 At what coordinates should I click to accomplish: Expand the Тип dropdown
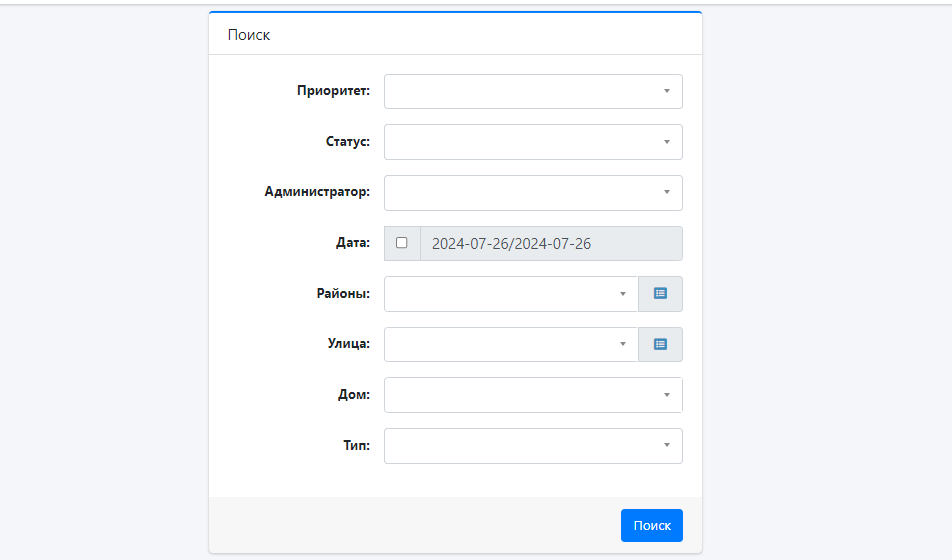(x=533, y=446)
